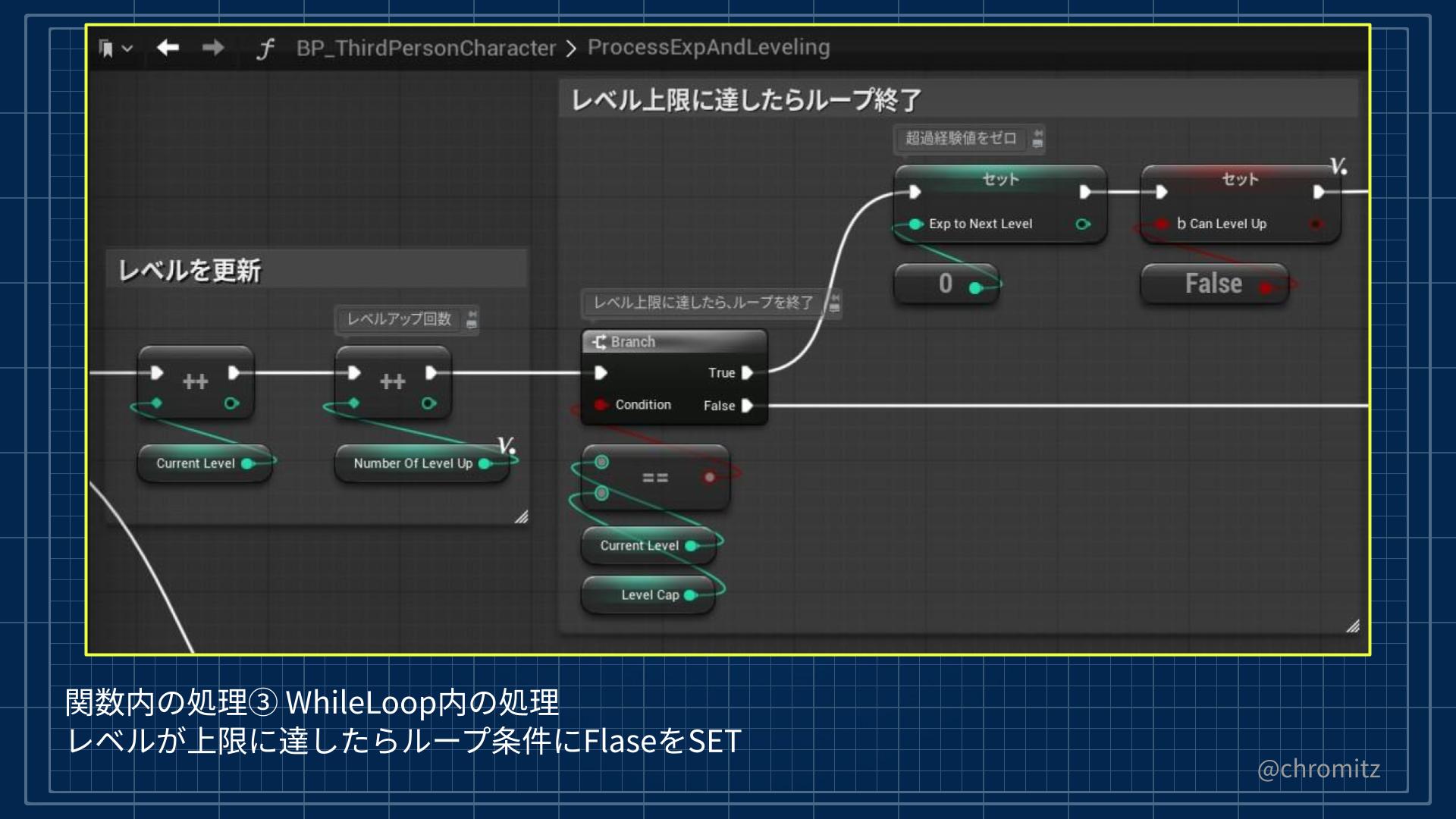1456x819 pixels.
Task: Select the レベル上限に達したらループ終了 comment header
Action: pyautogui.click(x=959, y=99)
